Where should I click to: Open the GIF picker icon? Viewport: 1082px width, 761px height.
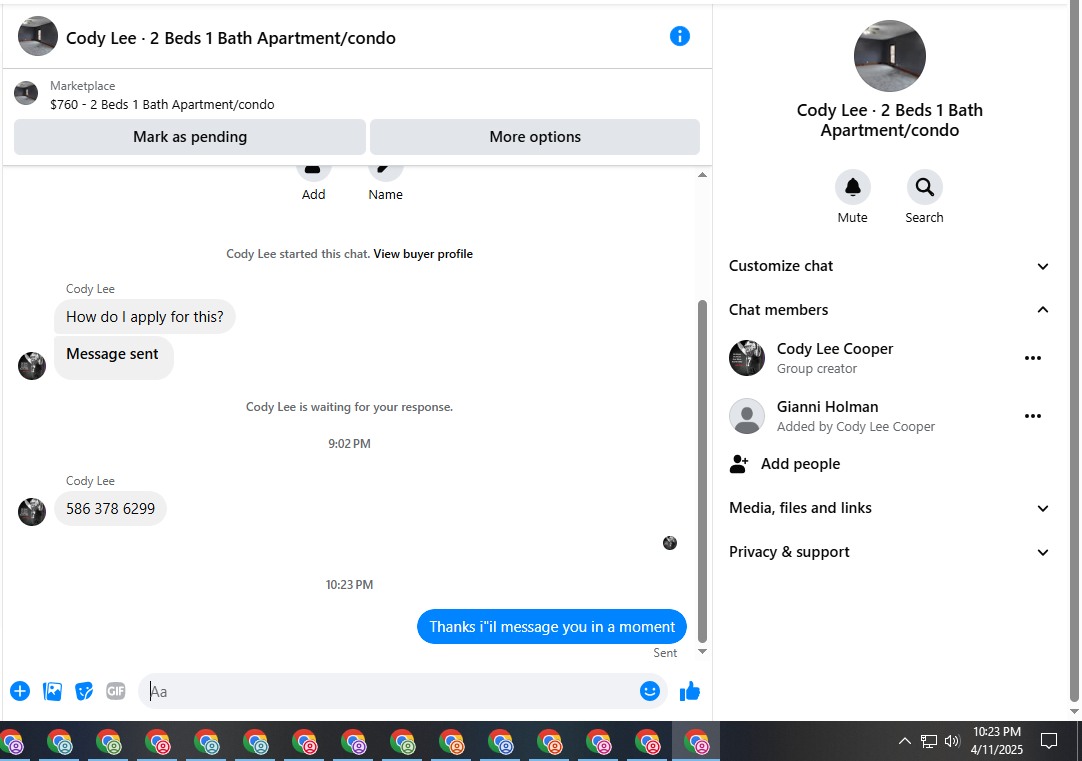point(116,691)
